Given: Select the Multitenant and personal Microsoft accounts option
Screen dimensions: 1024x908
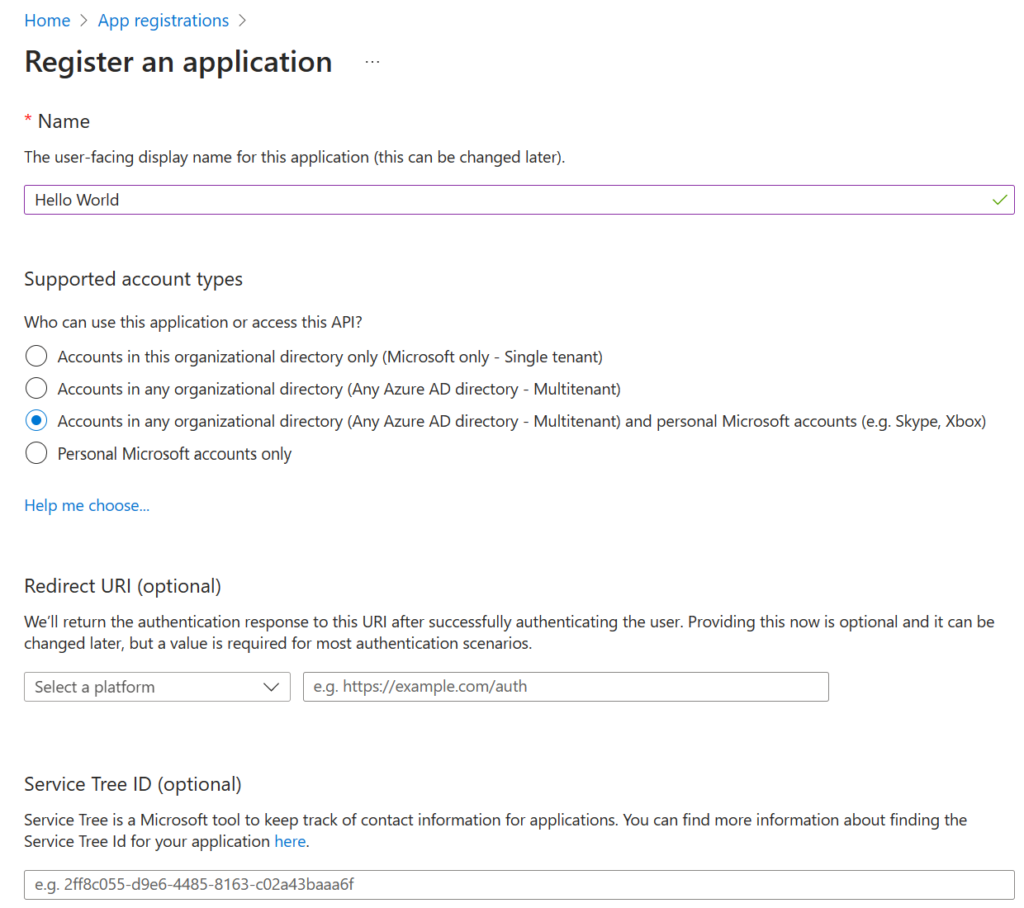Looking at the screenshot, I should coord(36,420).
